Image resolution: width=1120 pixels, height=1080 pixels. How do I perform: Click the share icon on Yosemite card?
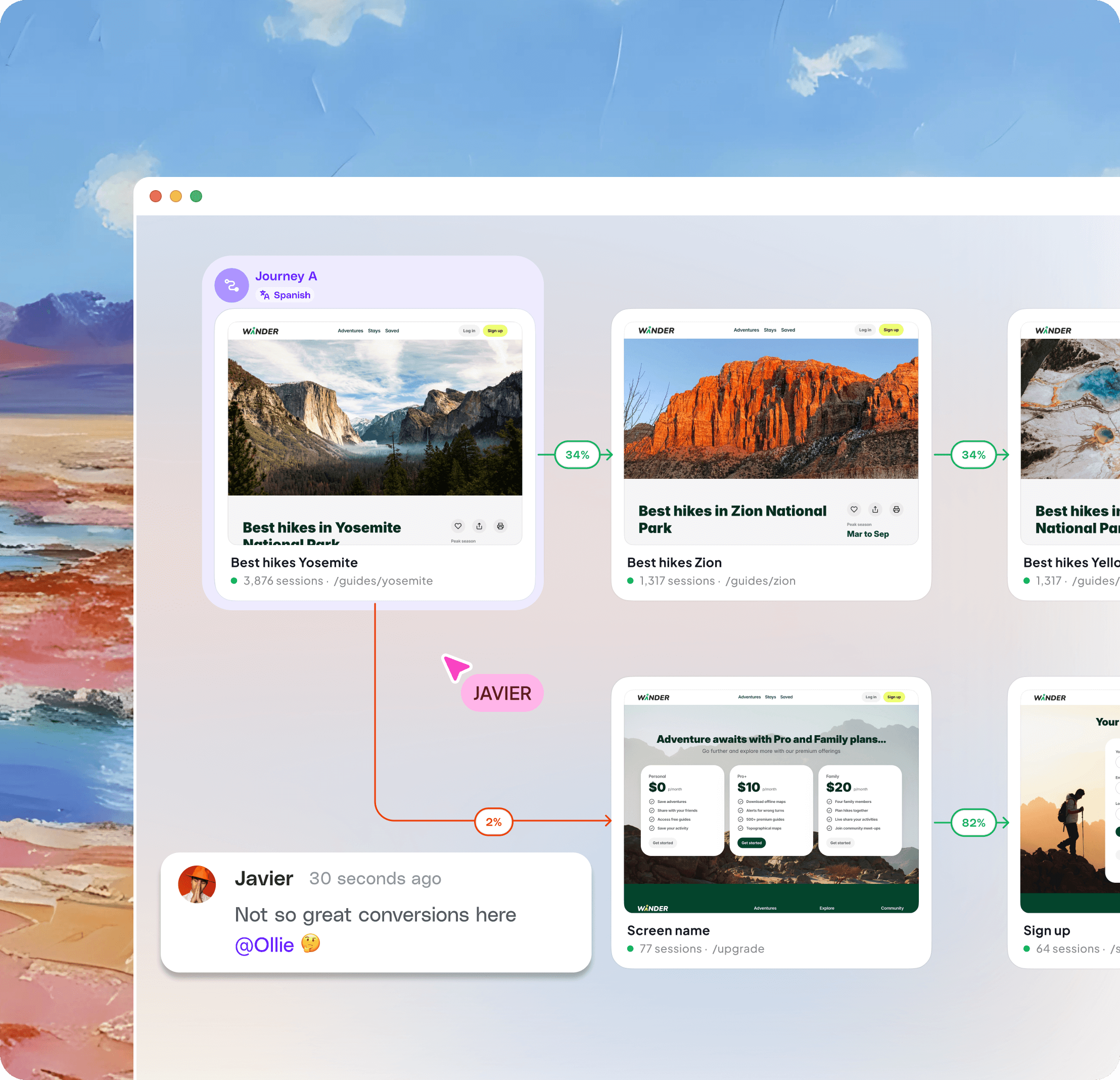pyautogui.click(x=479, y=526)
